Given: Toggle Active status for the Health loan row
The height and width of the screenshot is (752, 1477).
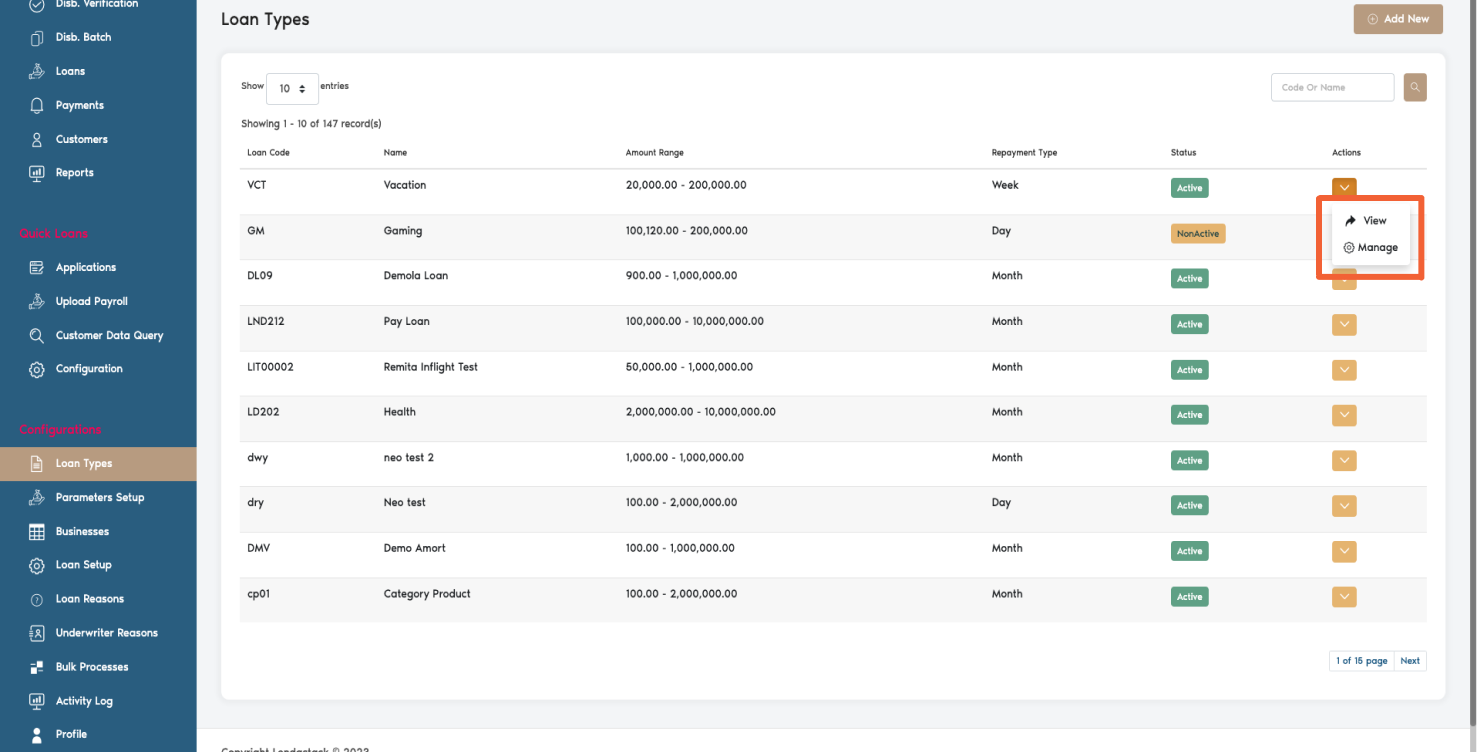Looking at the screenshot, I should point(1189,415).
